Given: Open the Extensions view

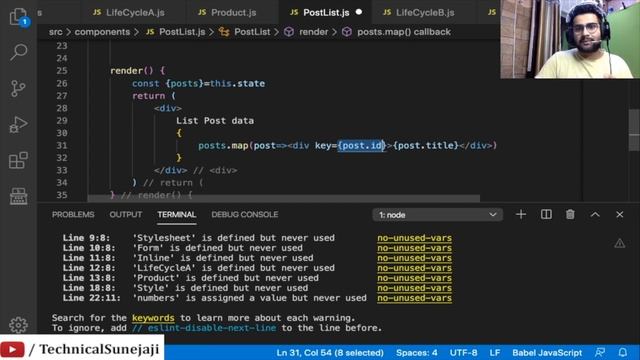Looking at the screenshot, I should [18, 160].
